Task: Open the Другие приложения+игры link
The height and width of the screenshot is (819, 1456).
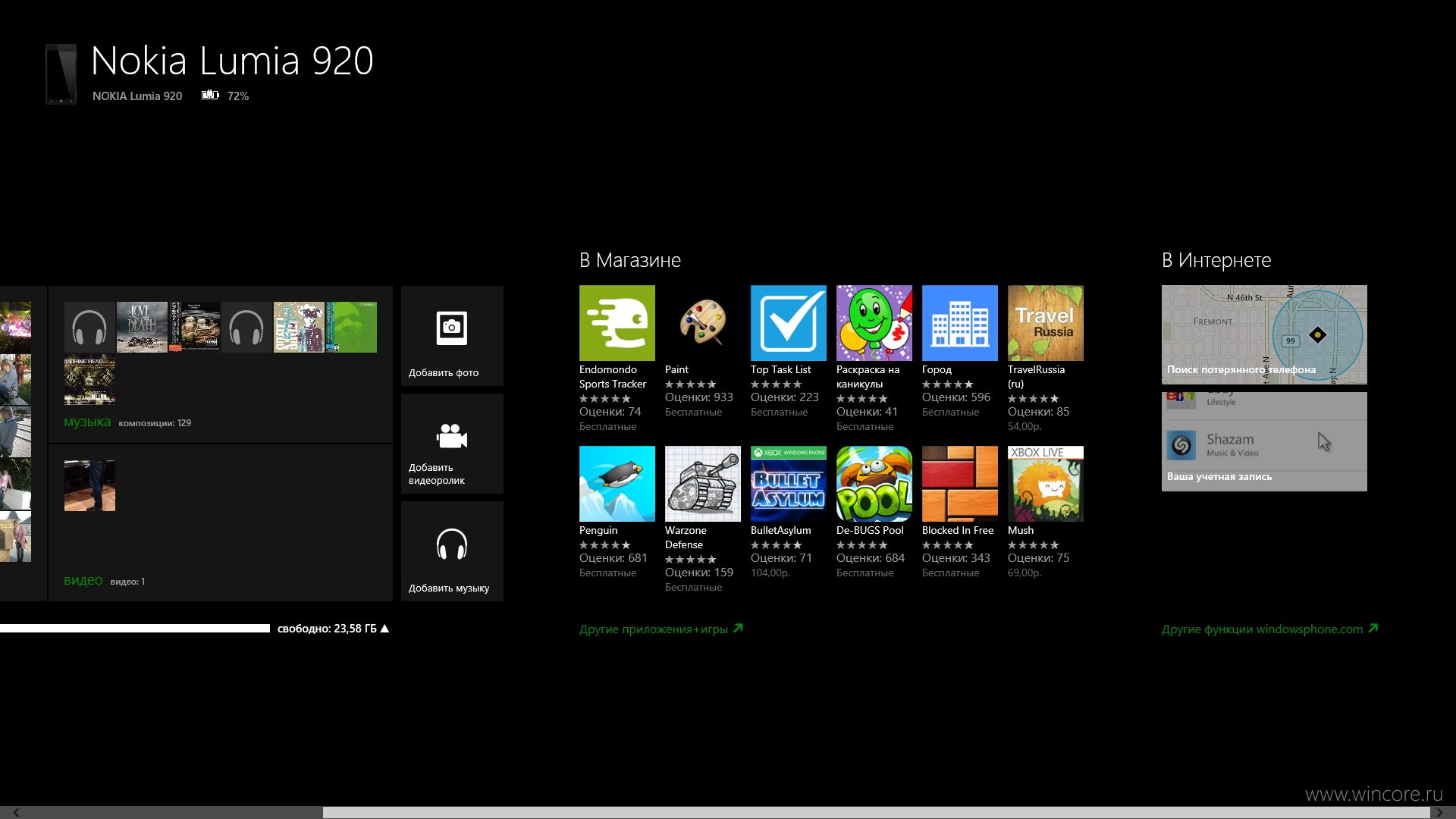Action: click(661, 629)
